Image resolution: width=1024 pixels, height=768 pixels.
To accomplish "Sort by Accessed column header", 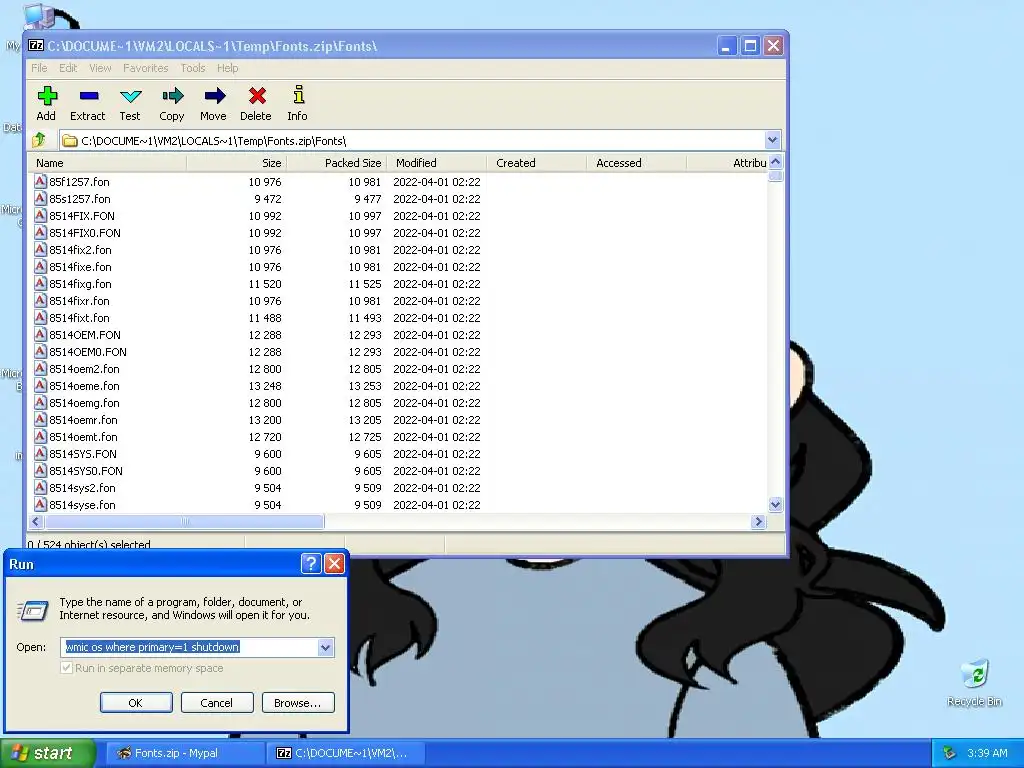I will click(637, 163).
